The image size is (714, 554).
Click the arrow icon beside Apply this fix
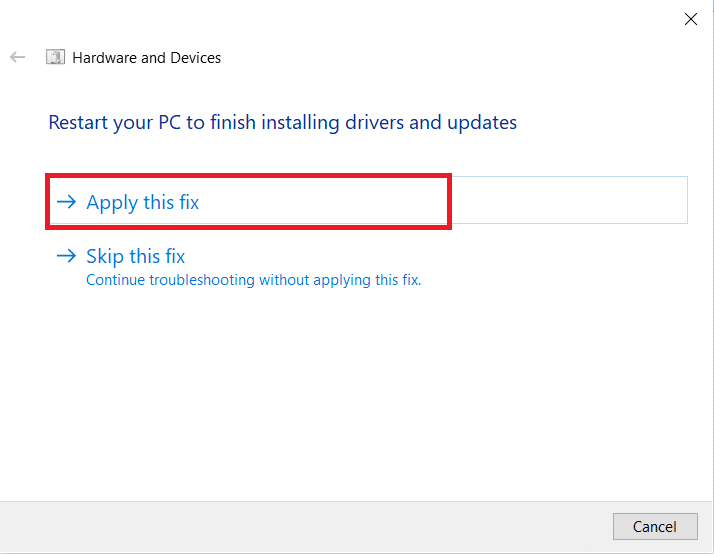click(66, 202)
